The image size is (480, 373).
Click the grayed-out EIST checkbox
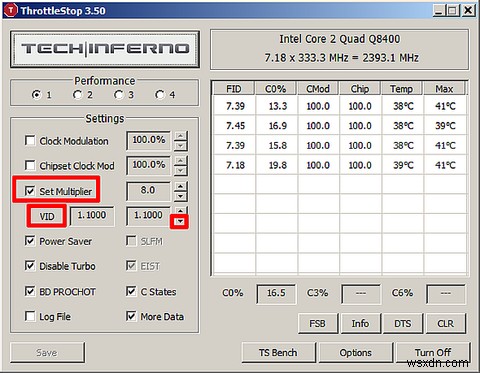tap(131, 266)
